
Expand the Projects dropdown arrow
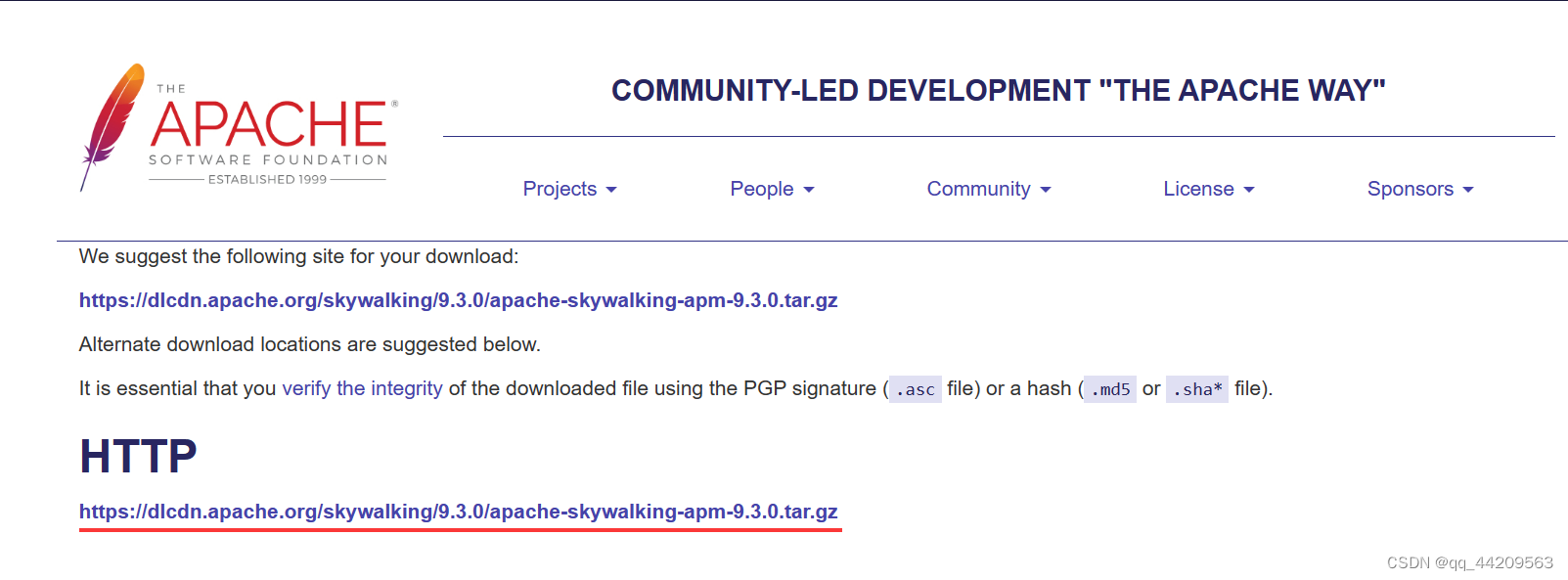pyautogui.click(x=611, y=190)
